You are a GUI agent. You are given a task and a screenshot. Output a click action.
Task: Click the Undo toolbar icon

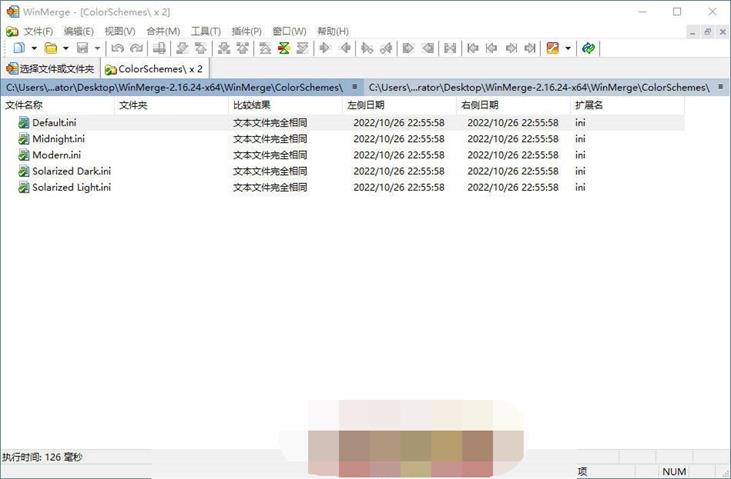117,48
